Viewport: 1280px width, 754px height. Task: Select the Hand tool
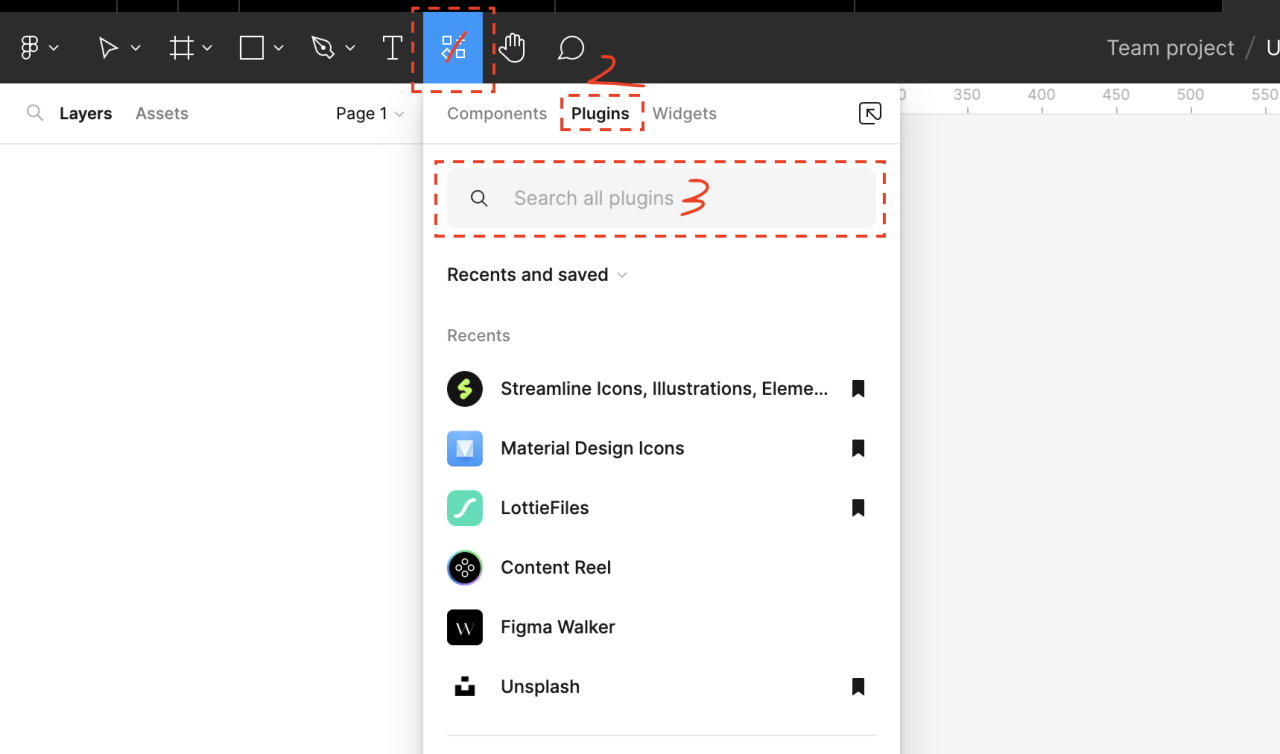pos(512,48)
